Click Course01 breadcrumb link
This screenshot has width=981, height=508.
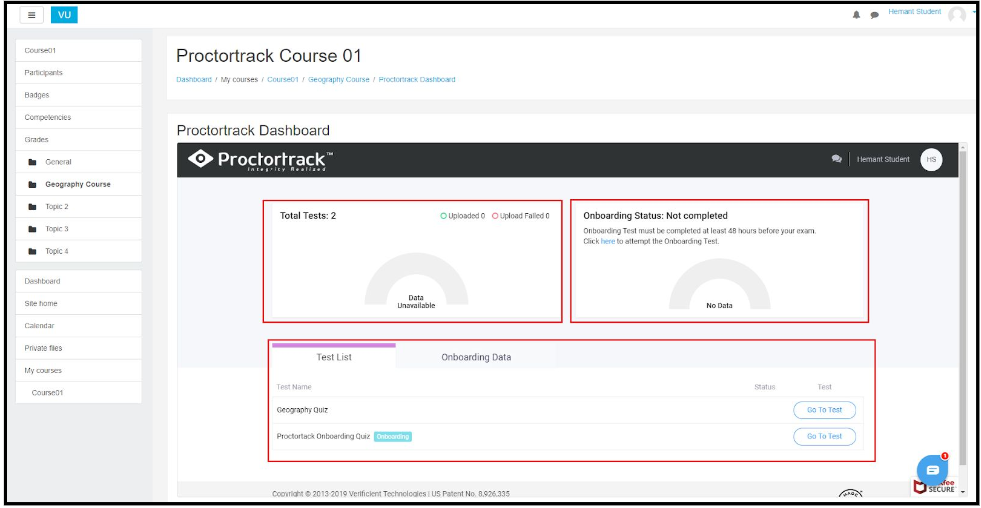pyautogui.click(x=283, y=79)
